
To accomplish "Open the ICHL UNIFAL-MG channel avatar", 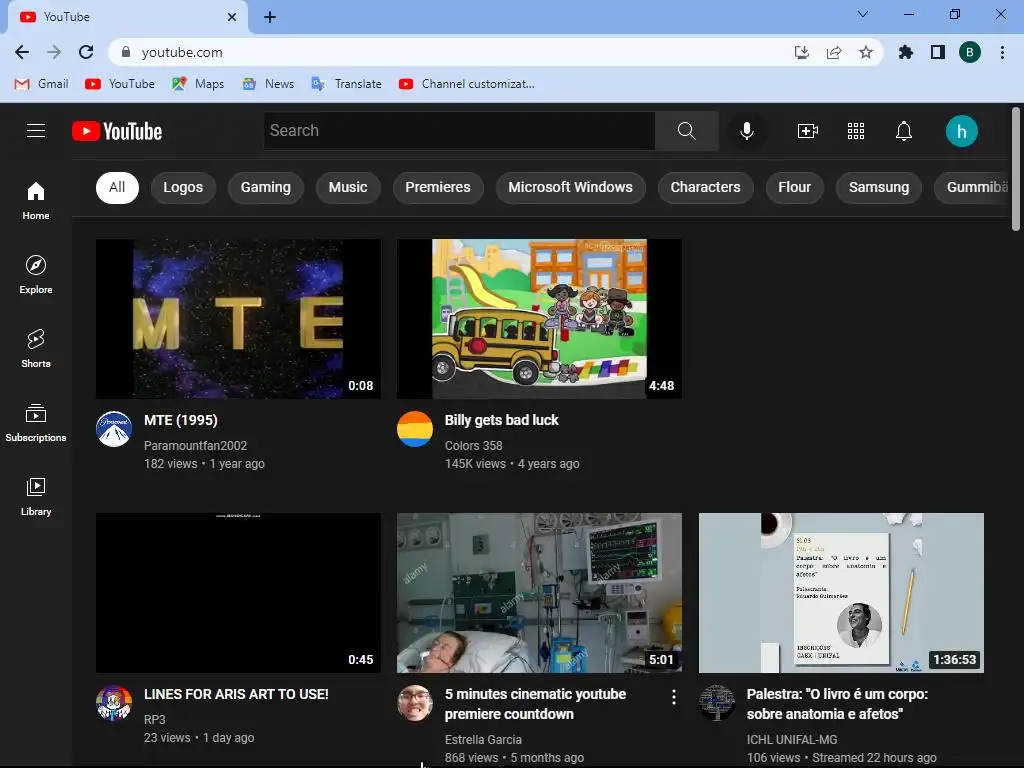I will 716,703.
